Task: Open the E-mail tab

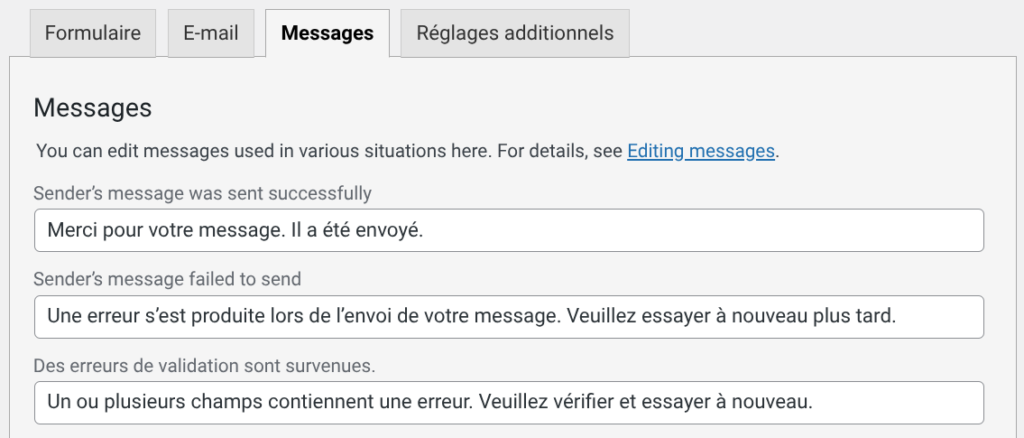Action: [211, 33]
